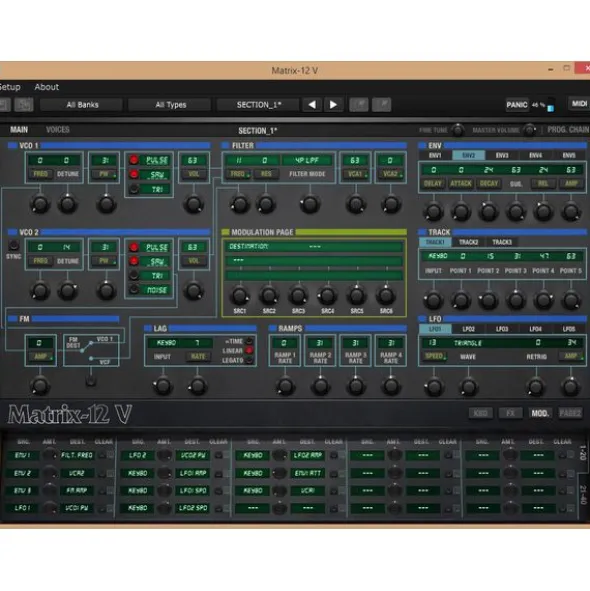Adjust the LAG RATE knob
This screenshot has height=591, width=590.
pyautogui.click(x=198, y=386)
